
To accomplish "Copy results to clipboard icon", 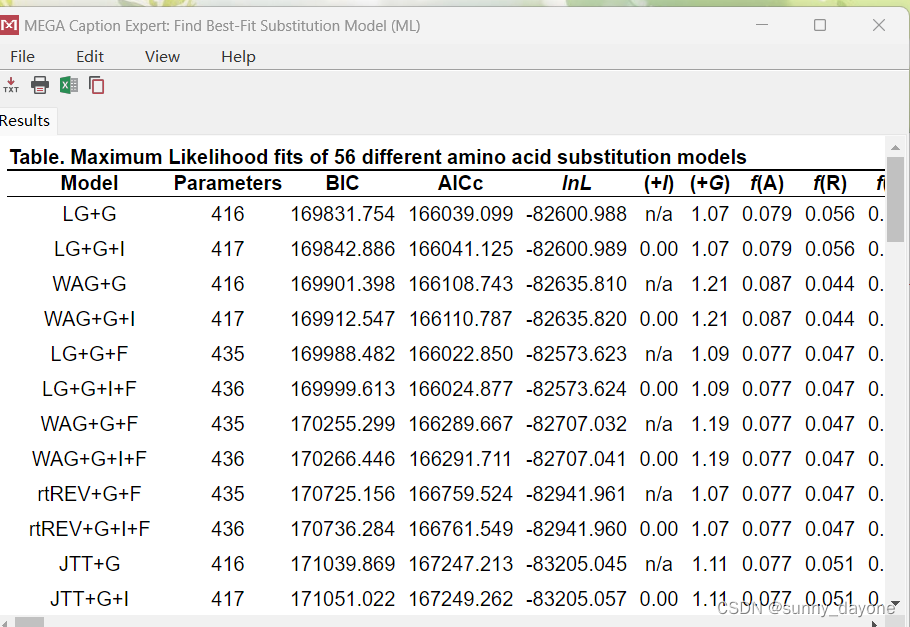I will (x=96, y=85).
